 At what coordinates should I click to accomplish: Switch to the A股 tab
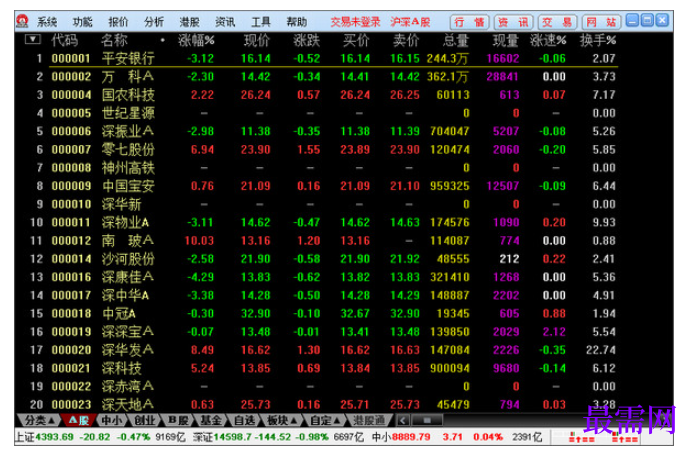coord(78,420)
